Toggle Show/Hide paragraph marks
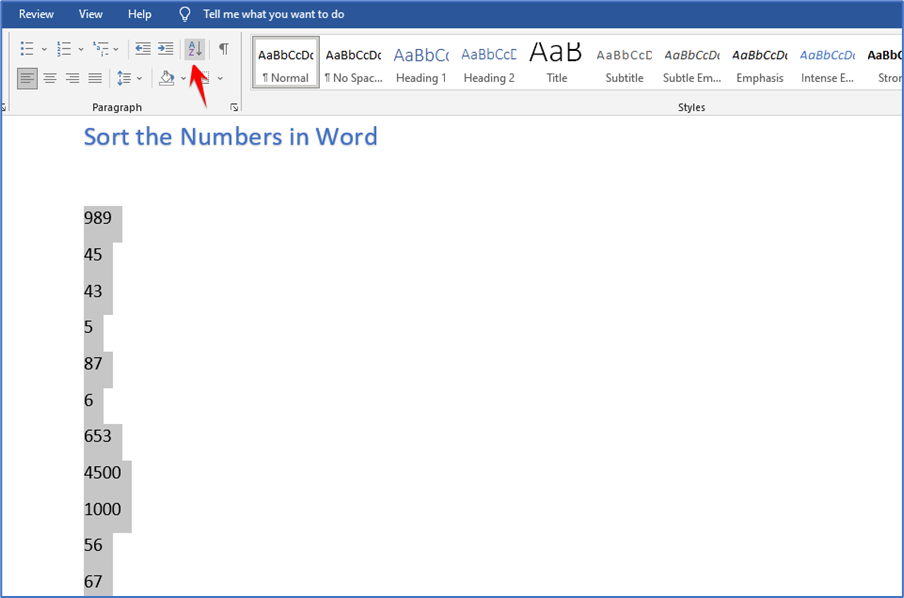 pos(224,47)
